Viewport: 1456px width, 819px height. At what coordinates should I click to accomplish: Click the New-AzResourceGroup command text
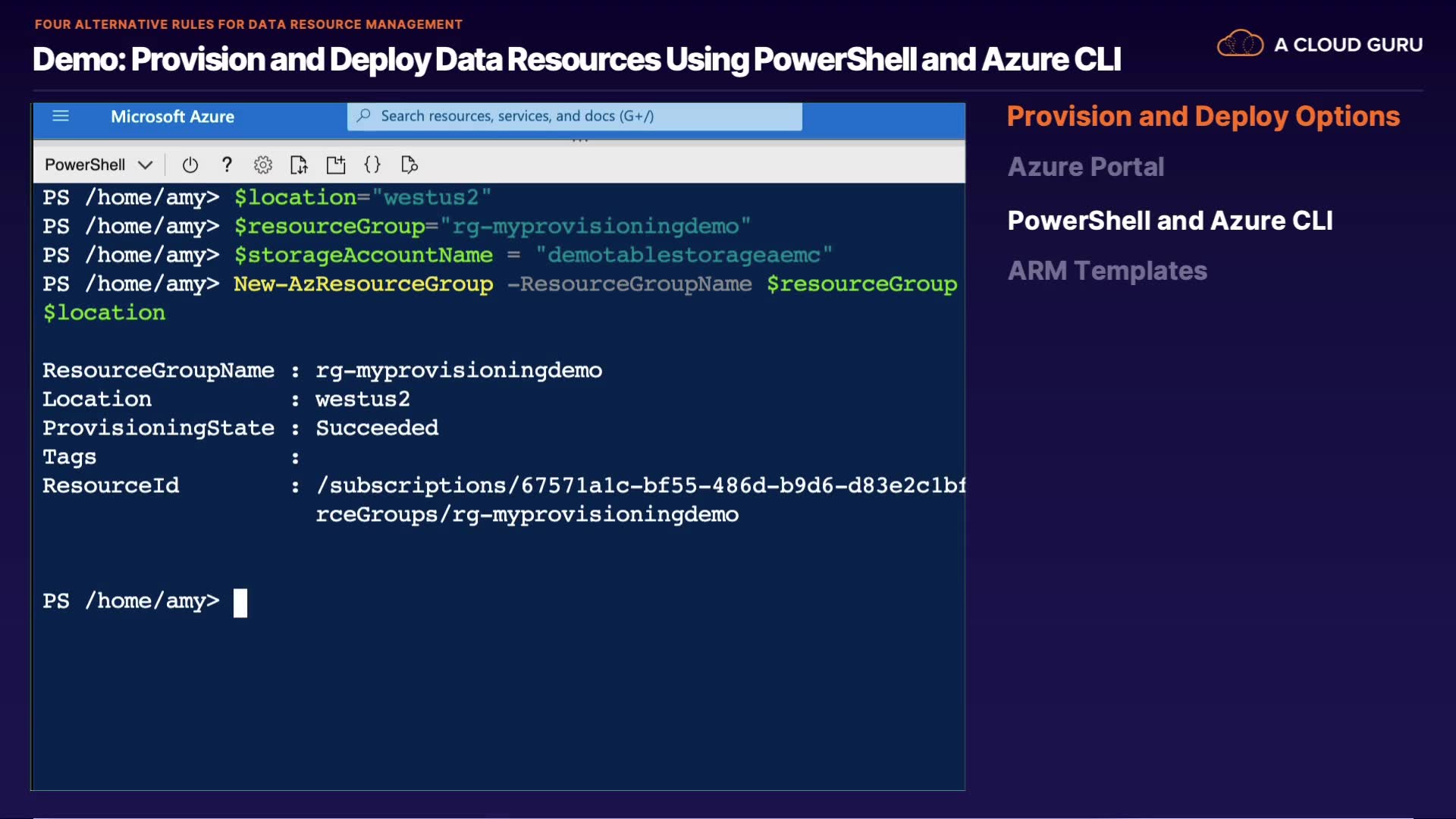(x=363, y=284)
